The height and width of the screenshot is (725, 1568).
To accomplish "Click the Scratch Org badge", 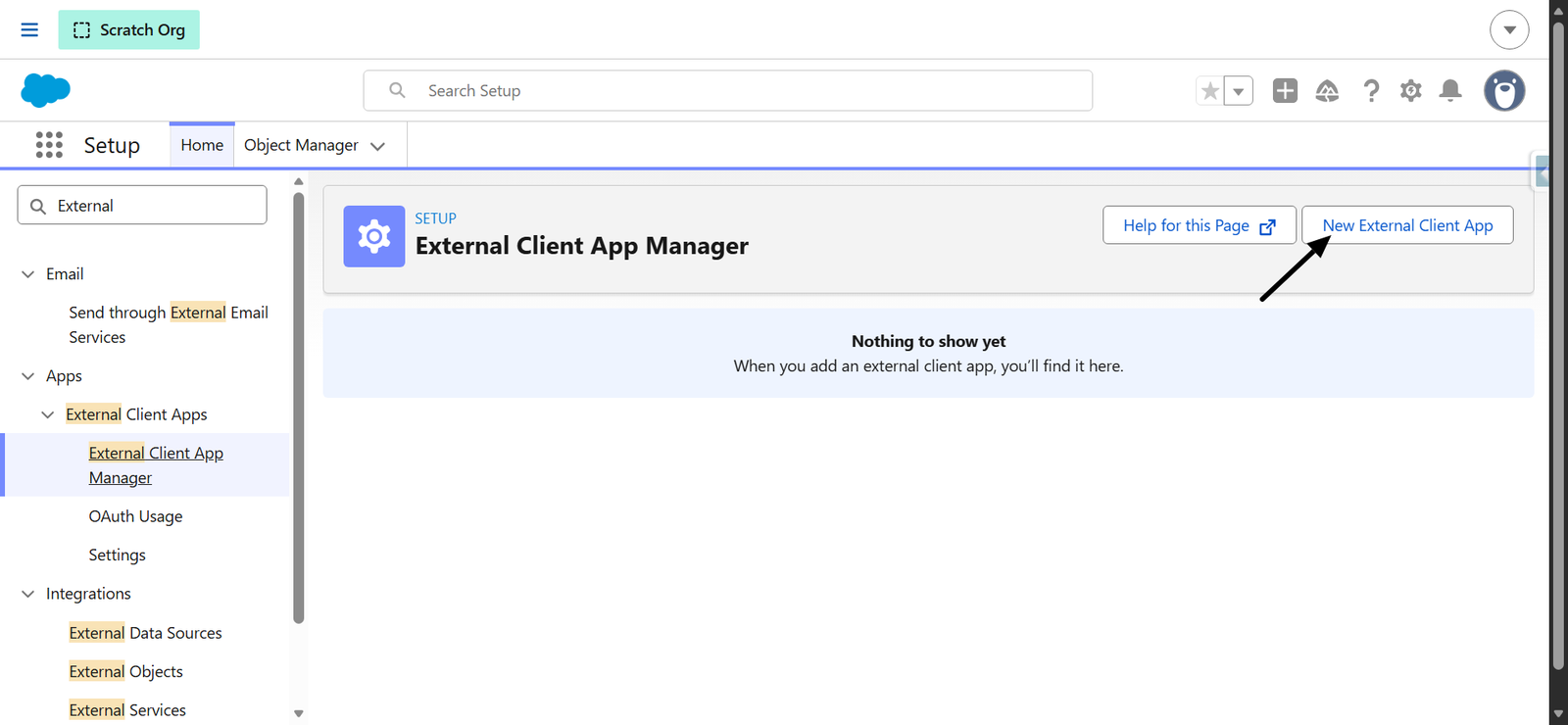I will click(x=128, y=29).
